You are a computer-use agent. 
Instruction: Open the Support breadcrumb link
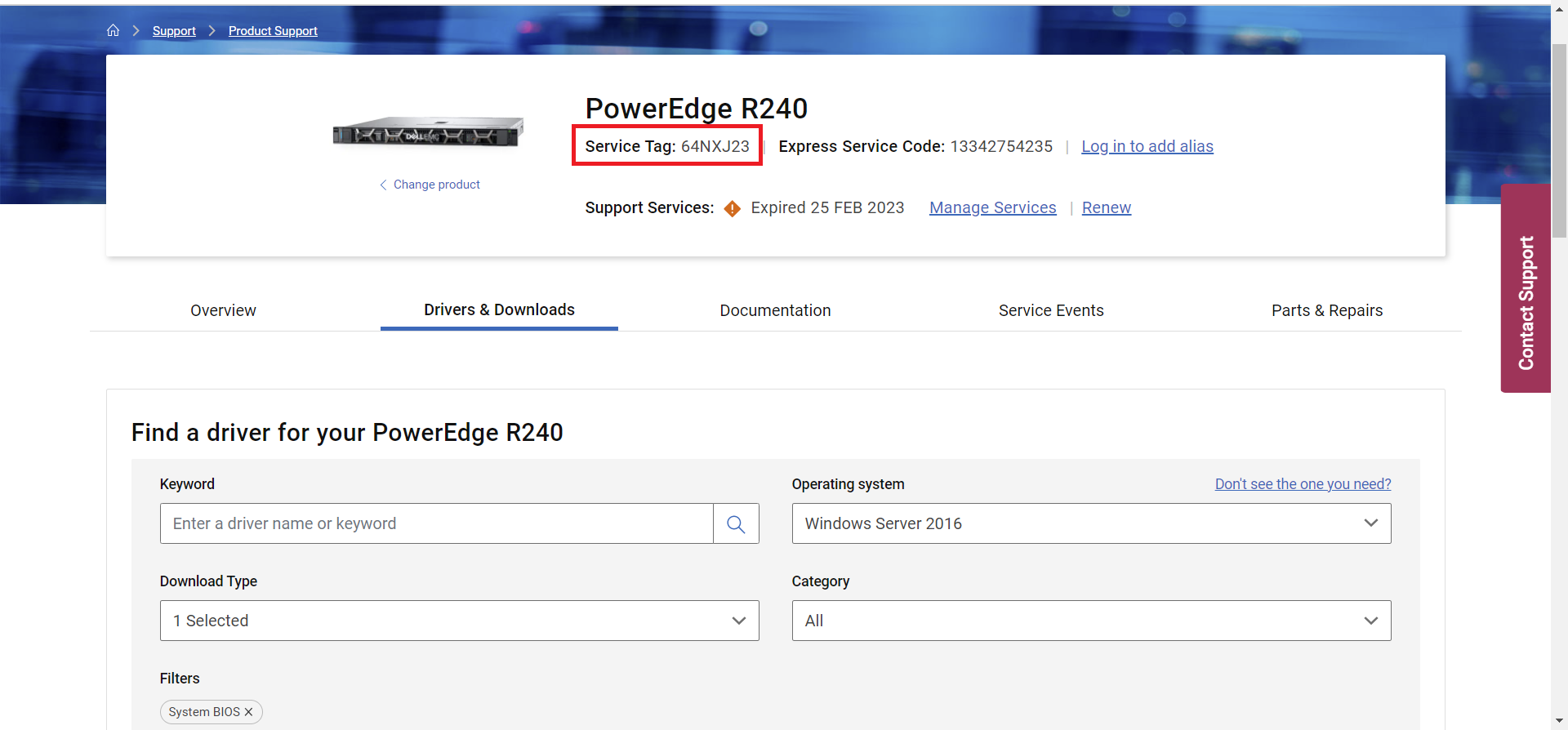174,31
